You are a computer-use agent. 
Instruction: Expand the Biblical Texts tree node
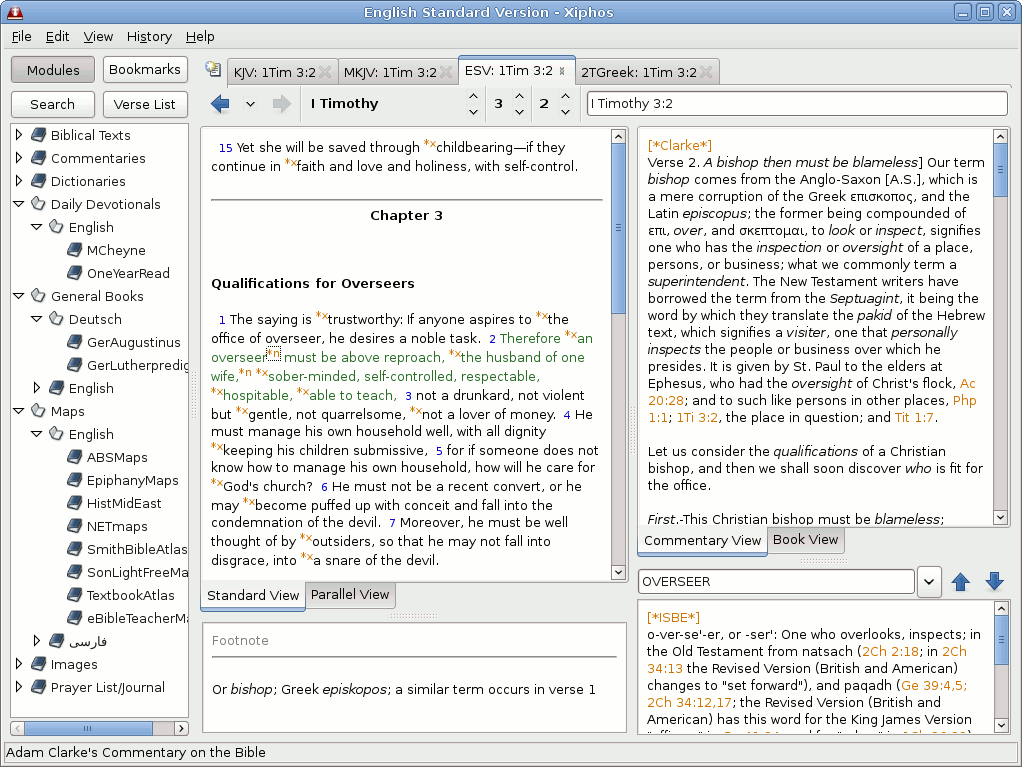click(19, 135)
